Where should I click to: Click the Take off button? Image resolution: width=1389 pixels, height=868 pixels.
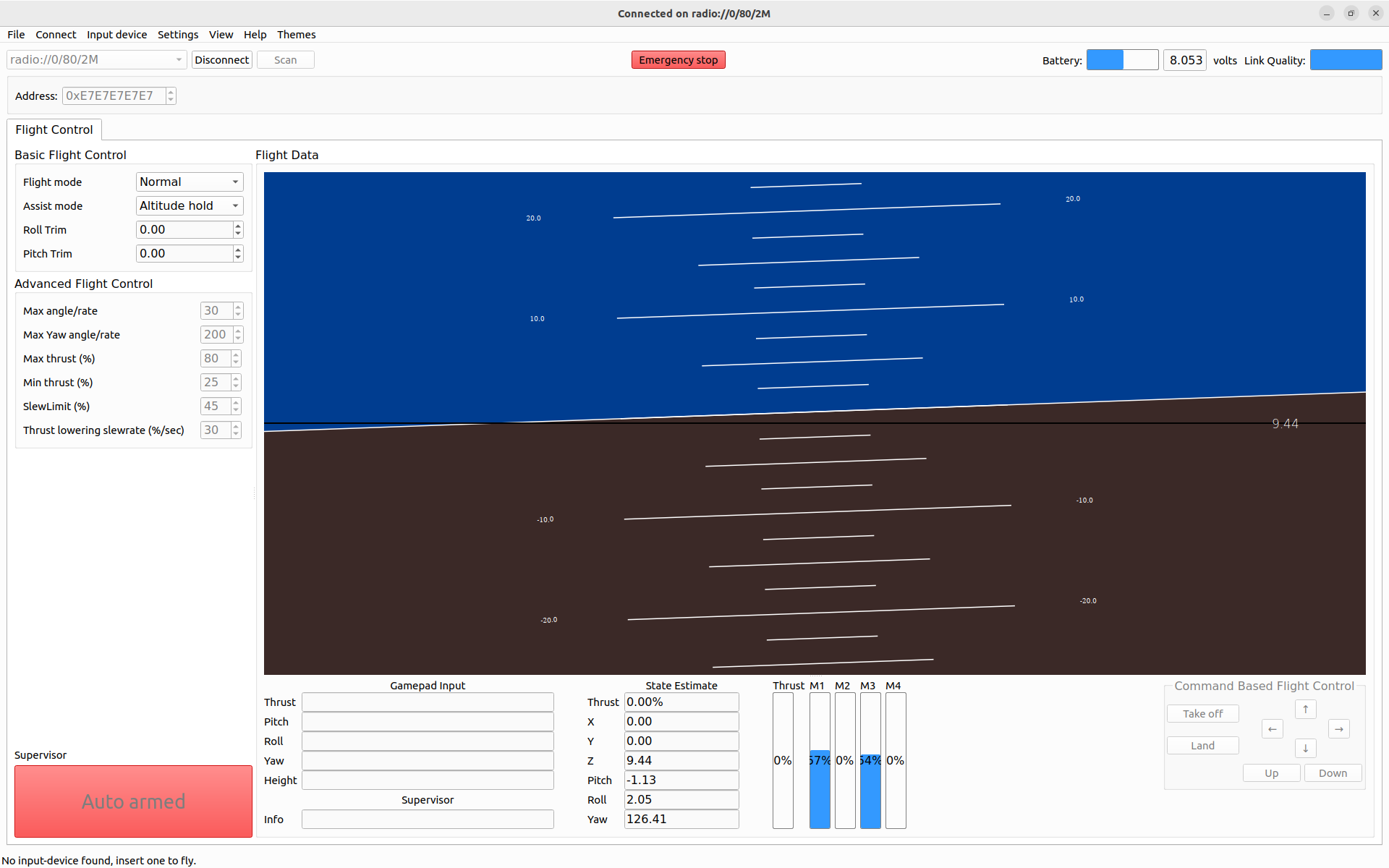1202,714
